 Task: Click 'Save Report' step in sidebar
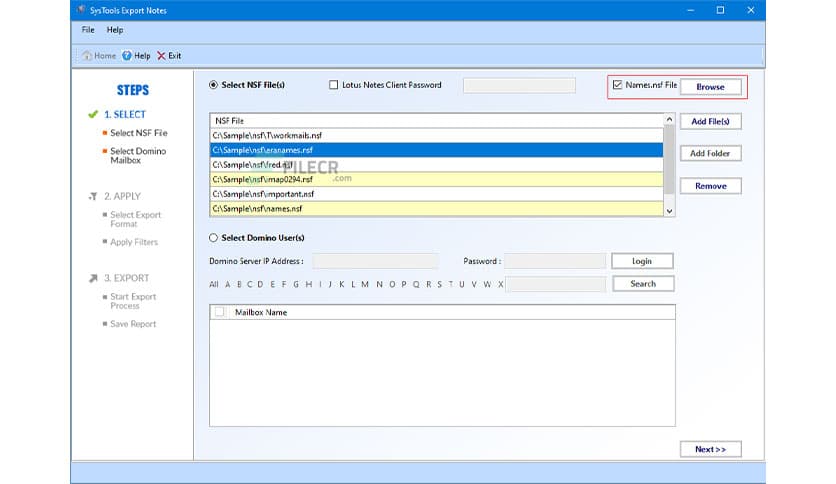pyautogui.click(x=133, y=324)
